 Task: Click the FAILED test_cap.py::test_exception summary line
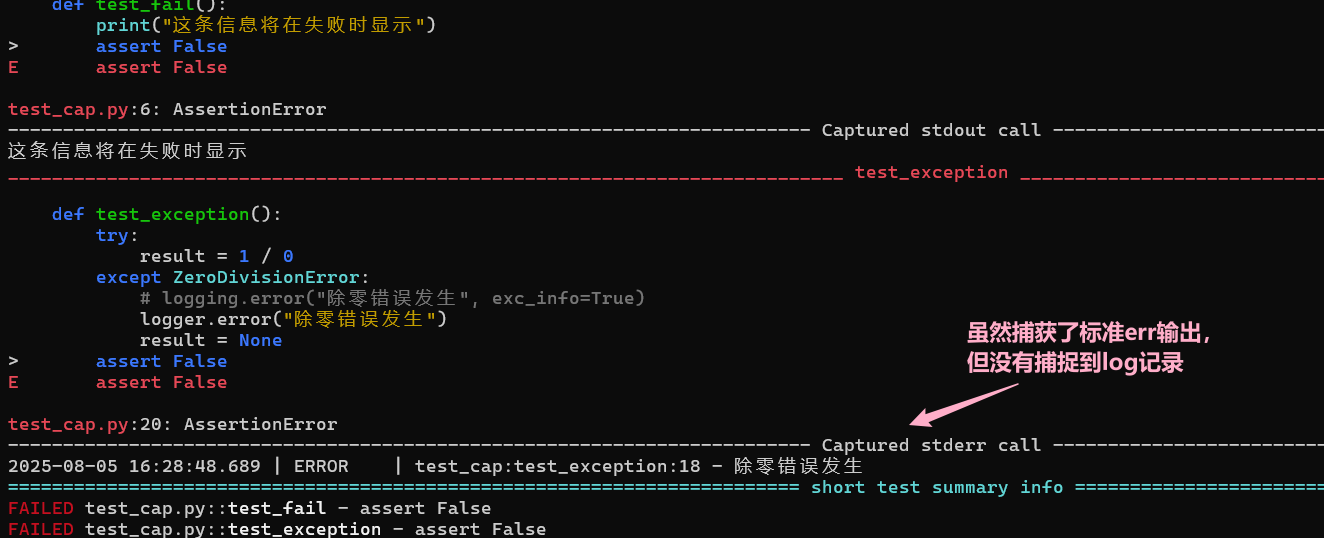tap(277, 528)
